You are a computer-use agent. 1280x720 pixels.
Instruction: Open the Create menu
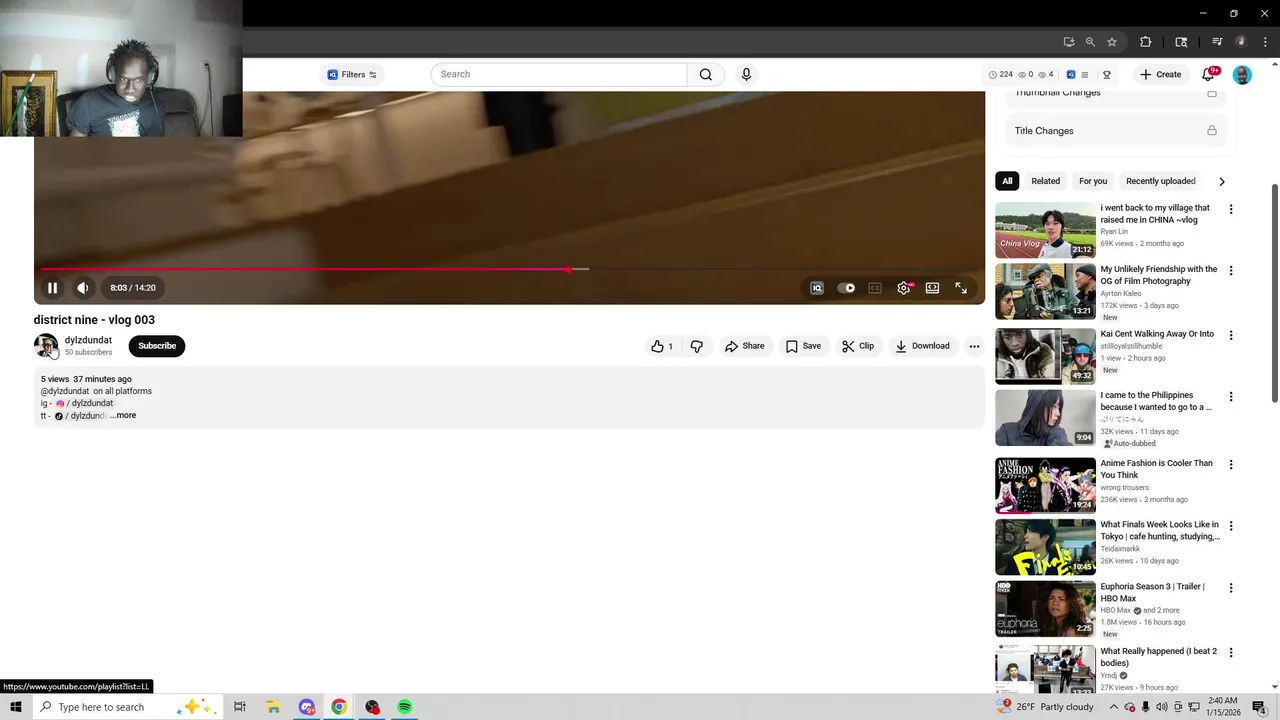1161,74
